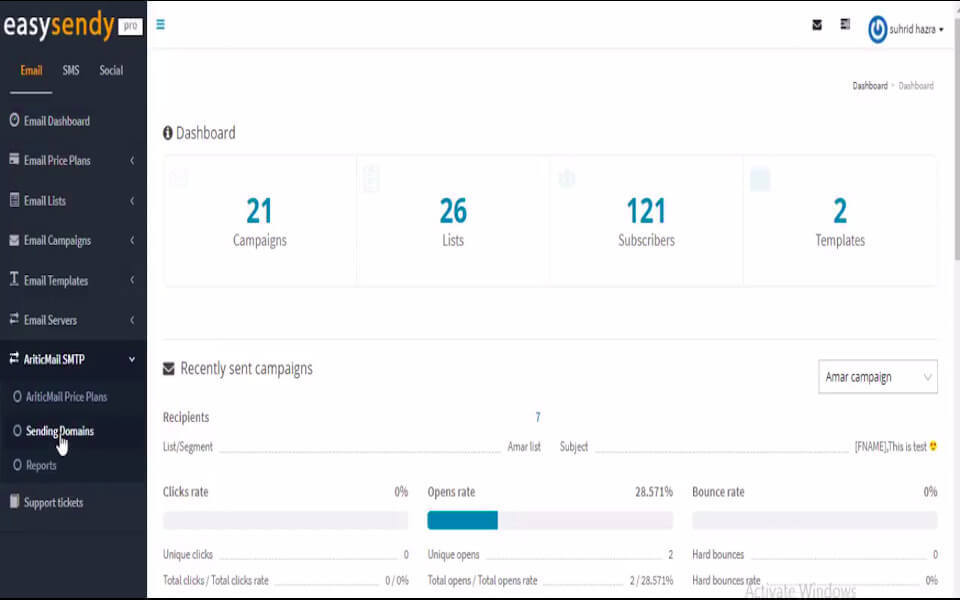Click the 28.571% opens rate value

653,492
